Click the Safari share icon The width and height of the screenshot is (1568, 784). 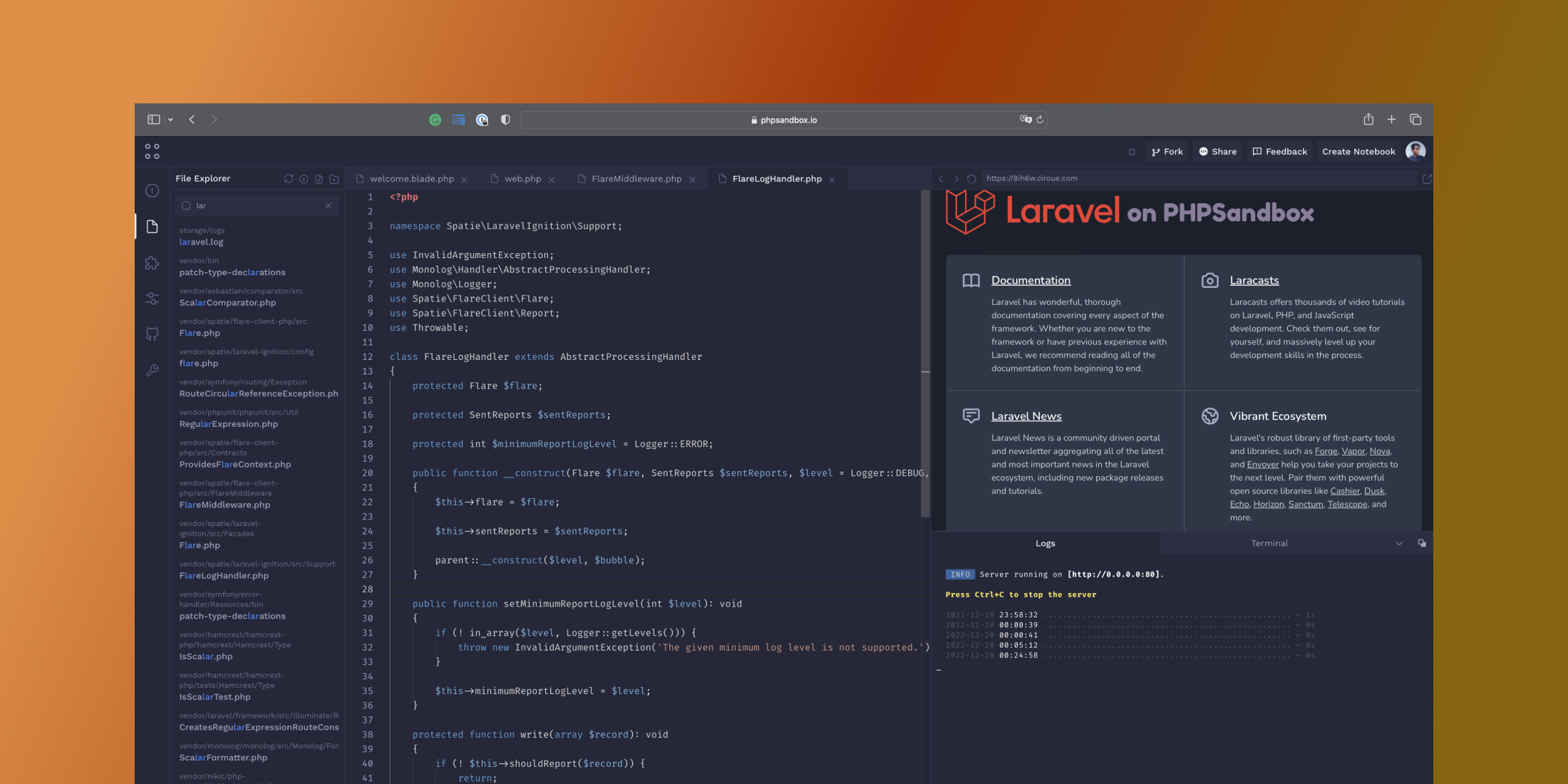pos(1368,119)
